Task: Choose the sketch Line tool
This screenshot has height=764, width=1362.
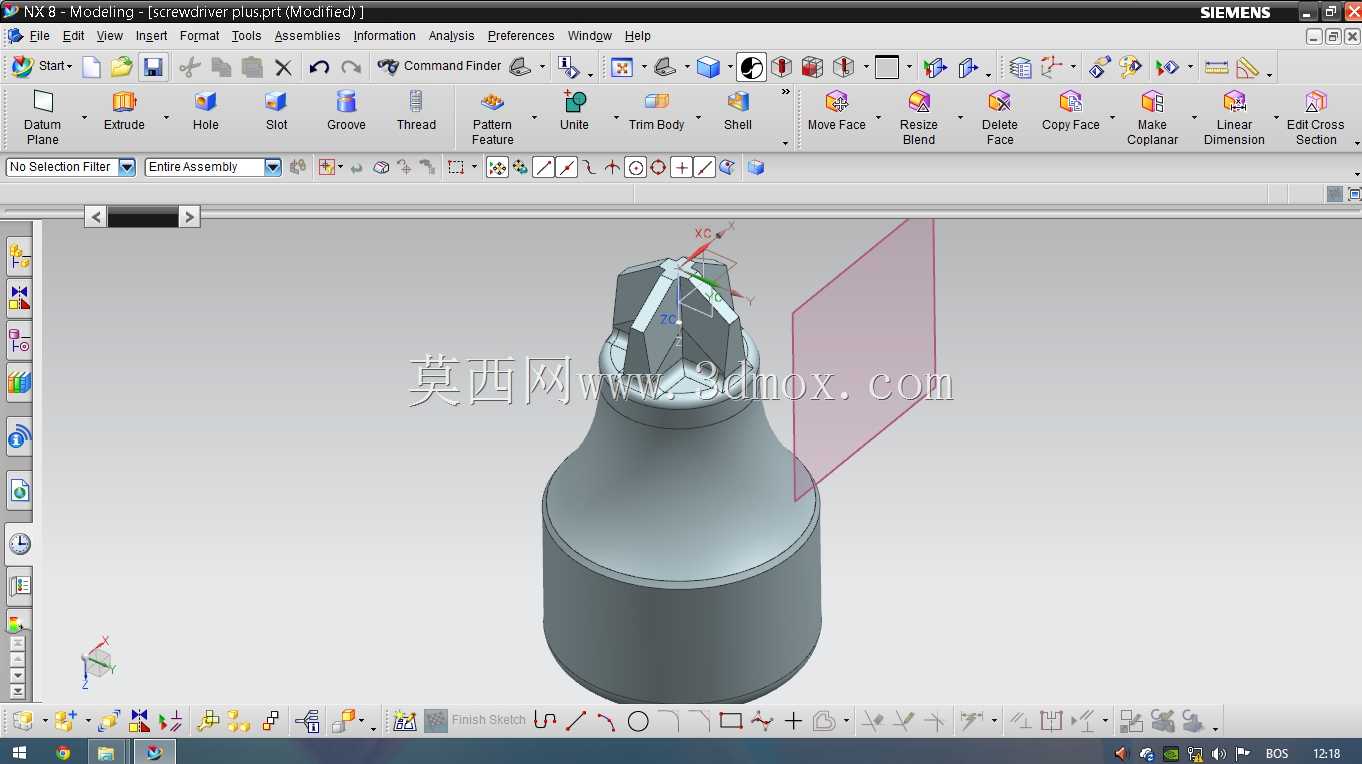Action: click(x=576, y=721)
